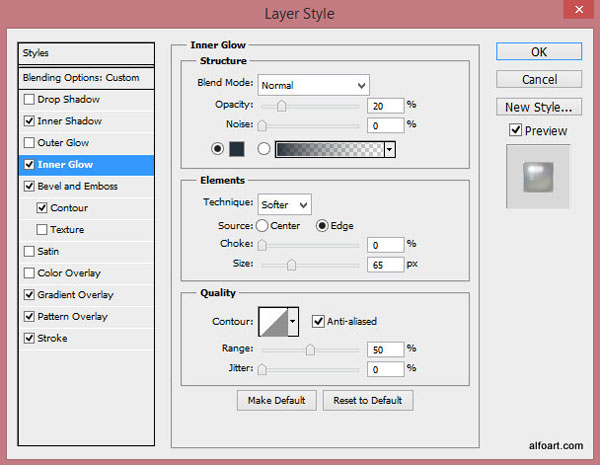Image resolution: width=600 pixels, height=465 pixels.
Task: Click the Choke value field
Action: [385, 245]
